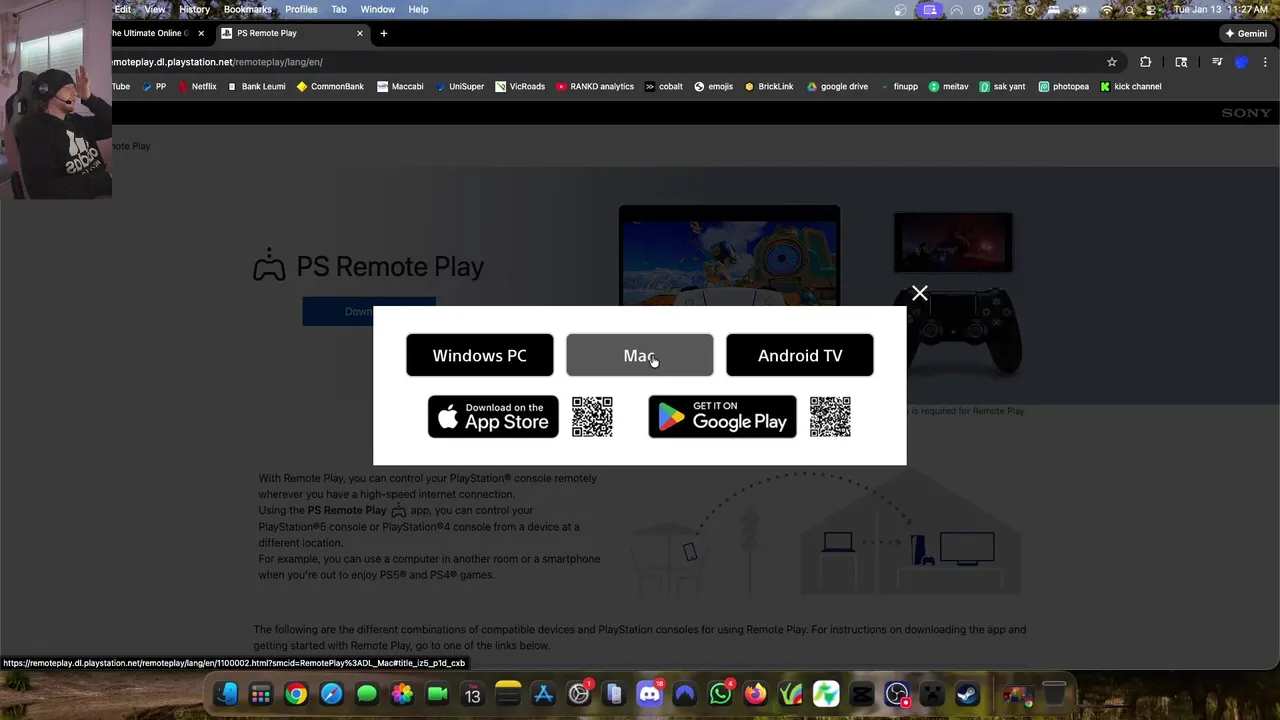Open the finupp bookmark
1280x720 pixels.
click(x=899, y=87)
